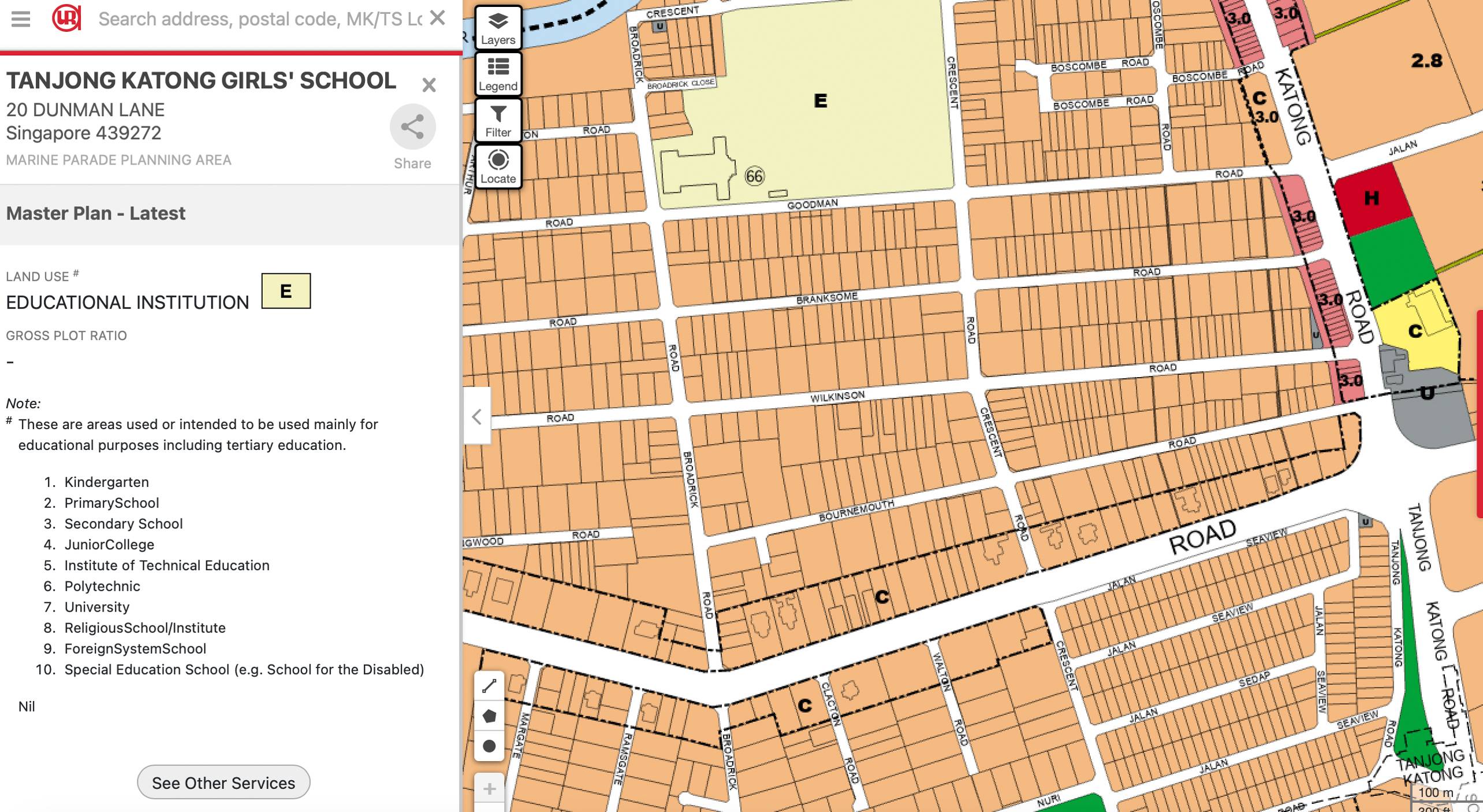Collapse the side panel with arrow

(x=477, y=416)
